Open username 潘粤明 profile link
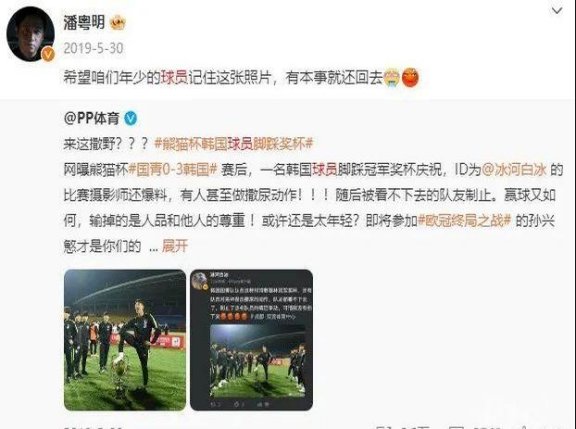The height and width of the screenshot is (429, 576). (84, 23)
